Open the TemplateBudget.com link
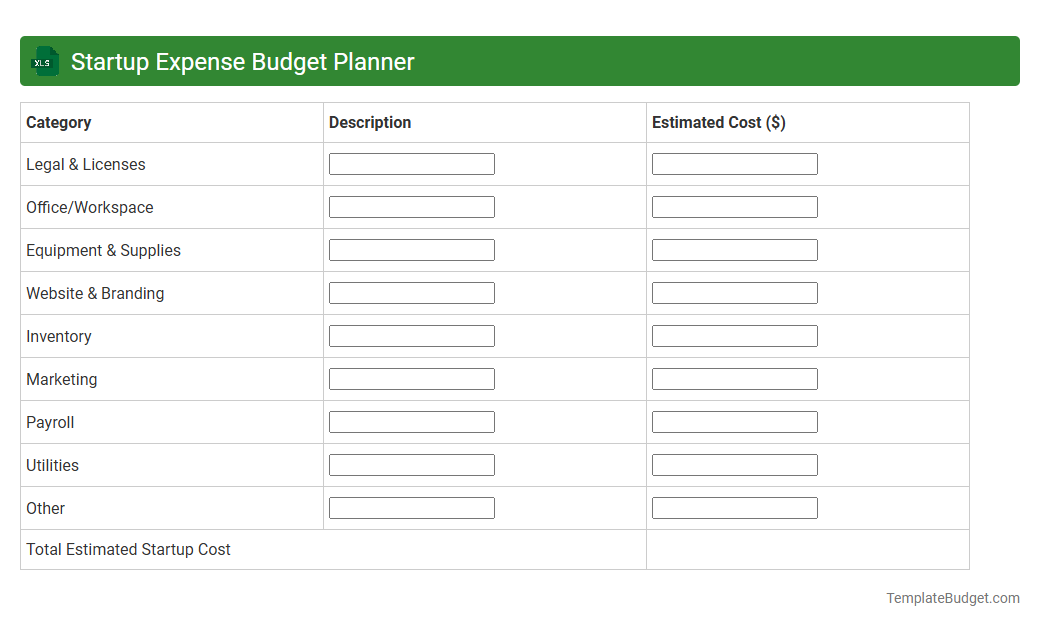The image size is (1040, 627). pos(952,598)
